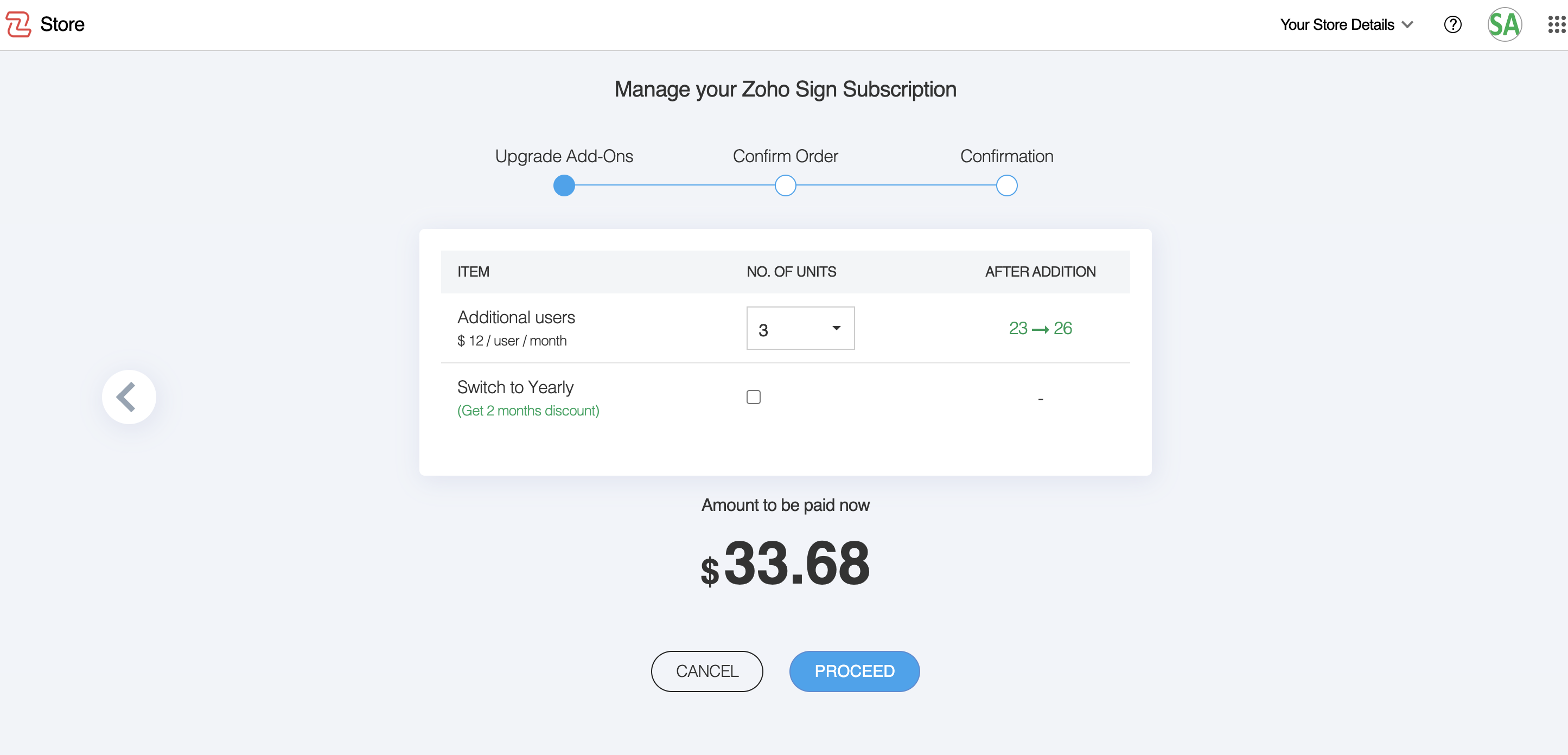Image resolution: width=1568 pixels, height=755 pixels.
Task: Click the Additional users item label
Action: click(515, 317)
